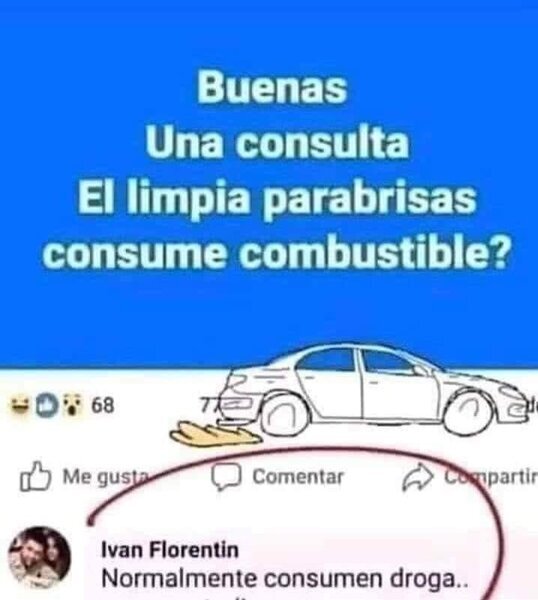Open the list of 68 reactions
Screen dimensions: 538x600
click(103, 405)
